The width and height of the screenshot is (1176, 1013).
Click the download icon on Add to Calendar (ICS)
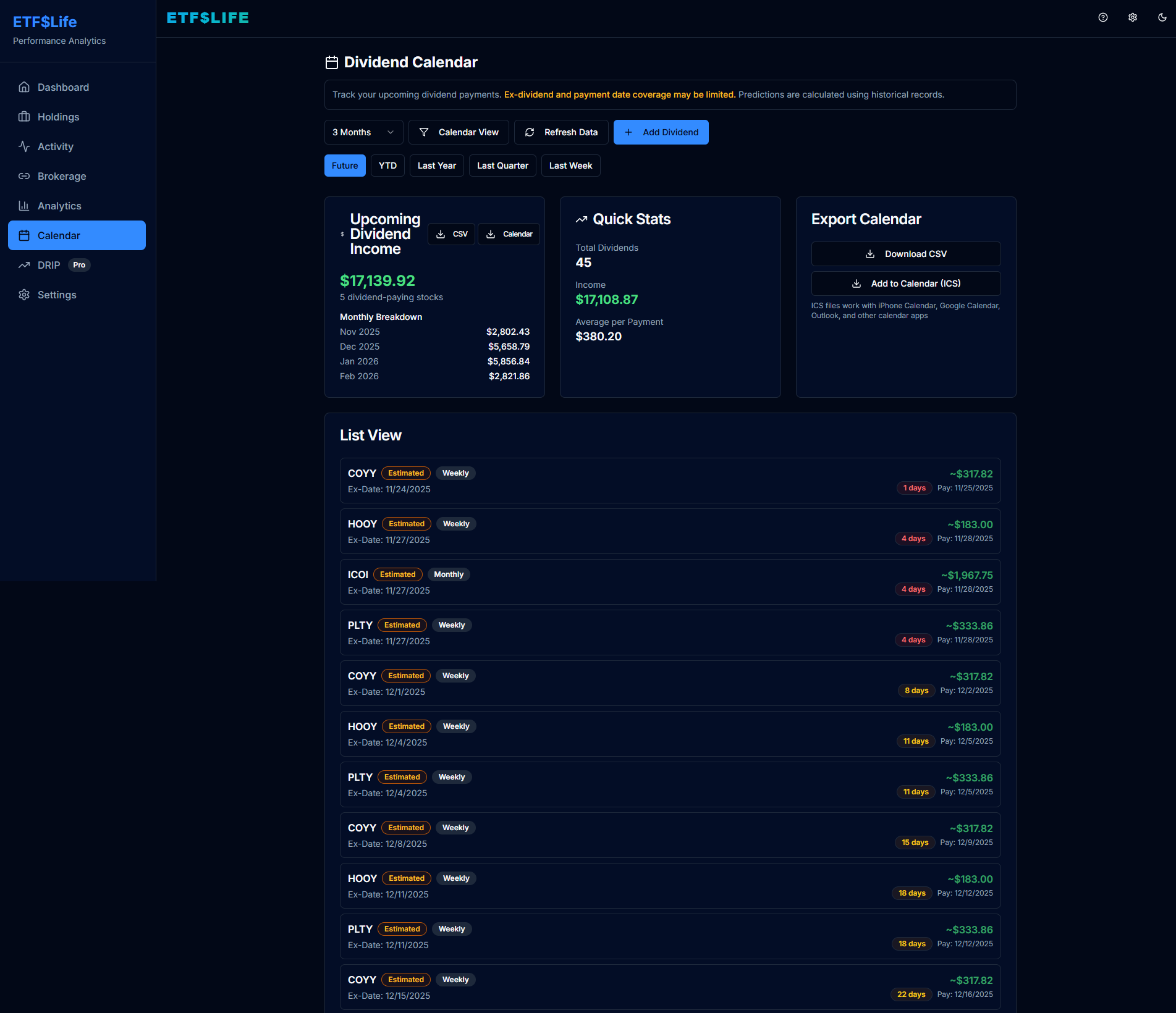pyautogui.click(x=857, y=284)
